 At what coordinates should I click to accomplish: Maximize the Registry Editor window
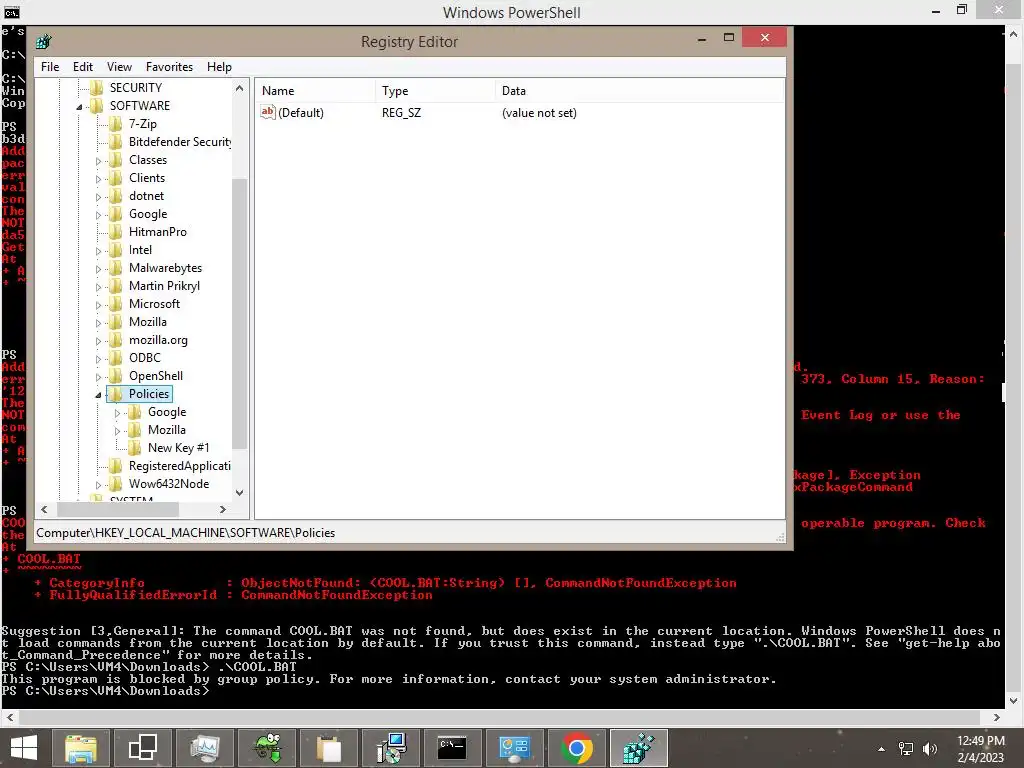point(729,38)
